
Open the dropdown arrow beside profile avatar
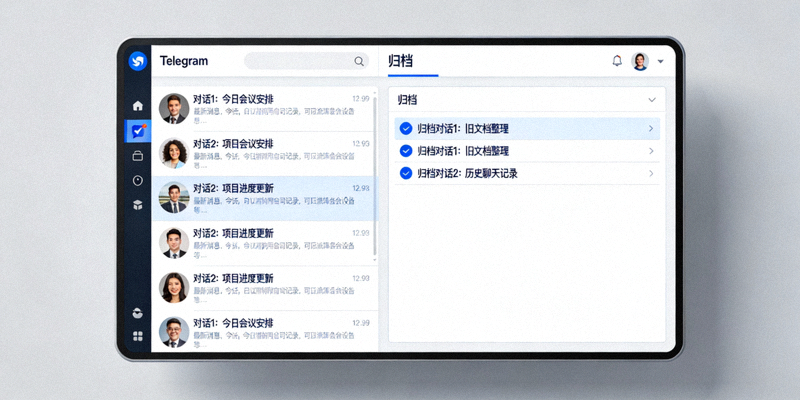(x=661, y=62)
